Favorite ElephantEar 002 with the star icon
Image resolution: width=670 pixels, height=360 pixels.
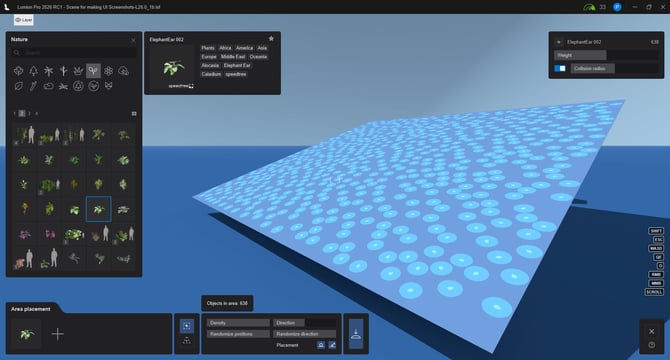(x=271, y=38)
